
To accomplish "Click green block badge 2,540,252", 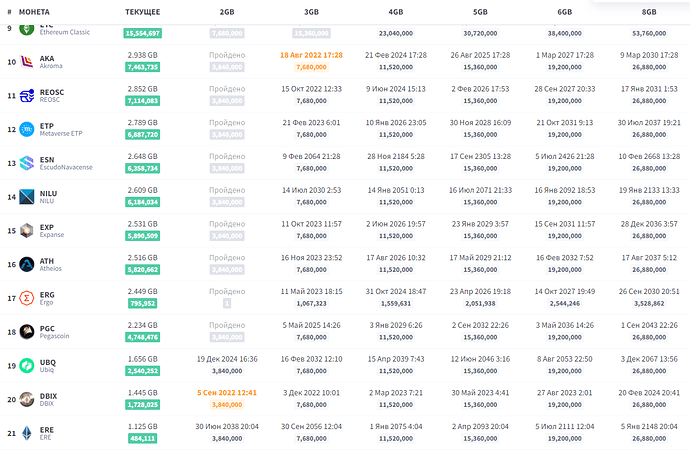I will click(143, 371).
